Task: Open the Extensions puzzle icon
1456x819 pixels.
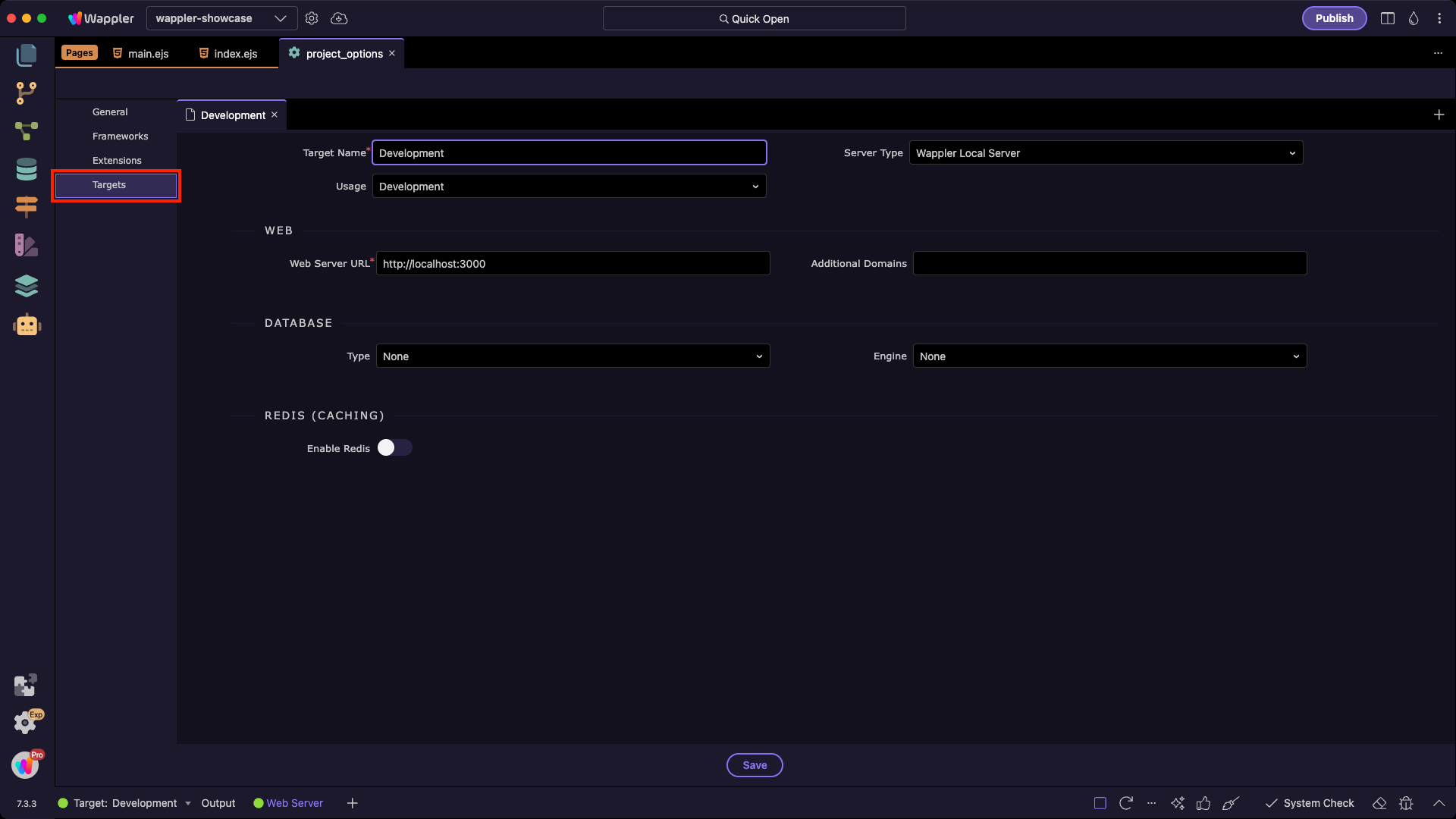Action: coord(25,686)
